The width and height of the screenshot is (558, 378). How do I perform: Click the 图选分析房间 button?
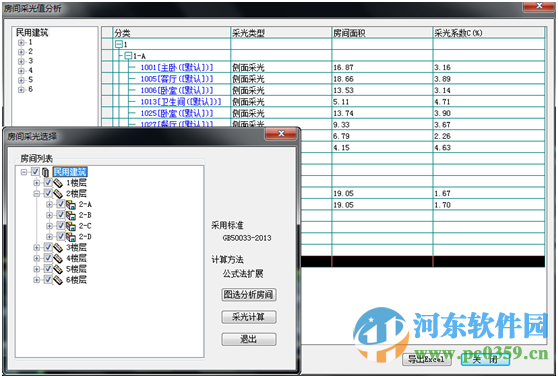coord(249,295)
